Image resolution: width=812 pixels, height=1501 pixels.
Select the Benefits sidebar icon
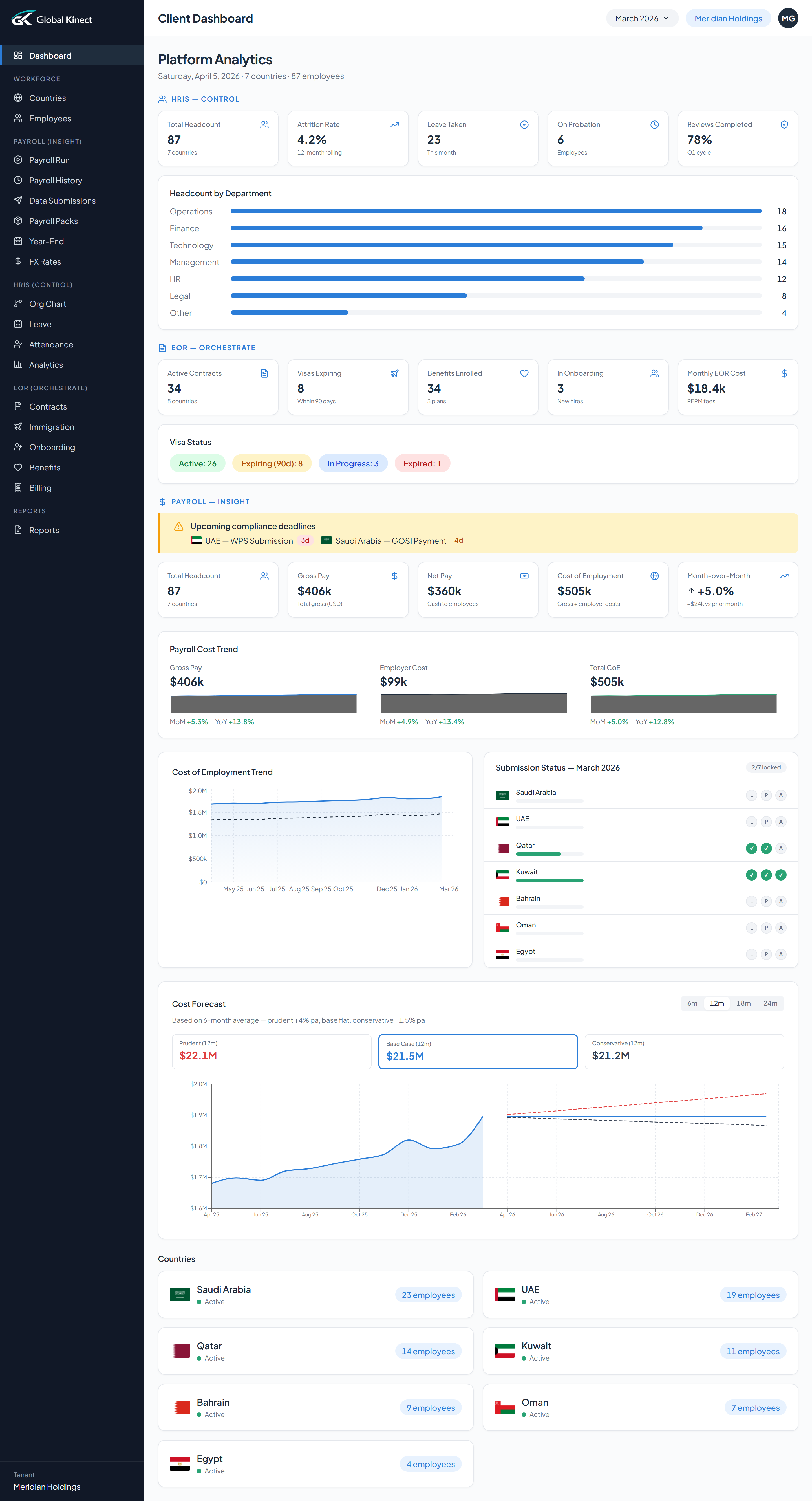(x=18, y=467)
